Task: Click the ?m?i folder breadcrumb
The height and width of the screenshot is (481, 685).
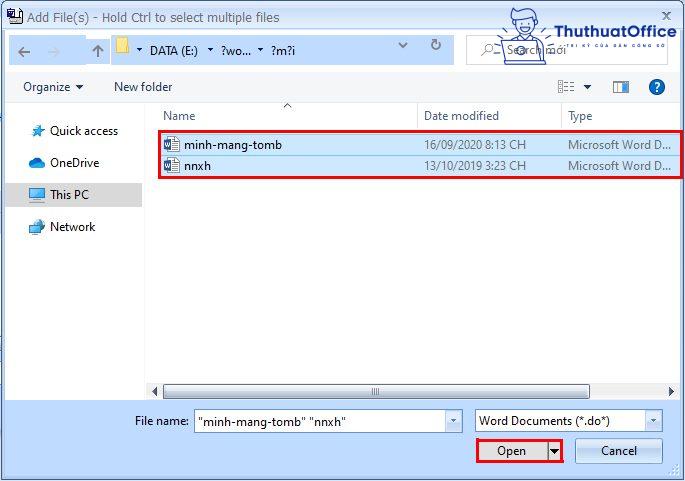Action: pyautogui.click(x=283, y=51)
